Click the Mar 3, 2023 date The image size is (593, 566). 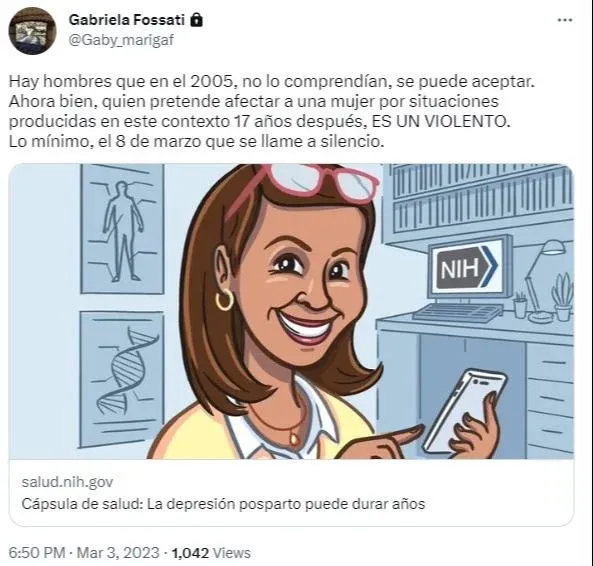[118, 553]
